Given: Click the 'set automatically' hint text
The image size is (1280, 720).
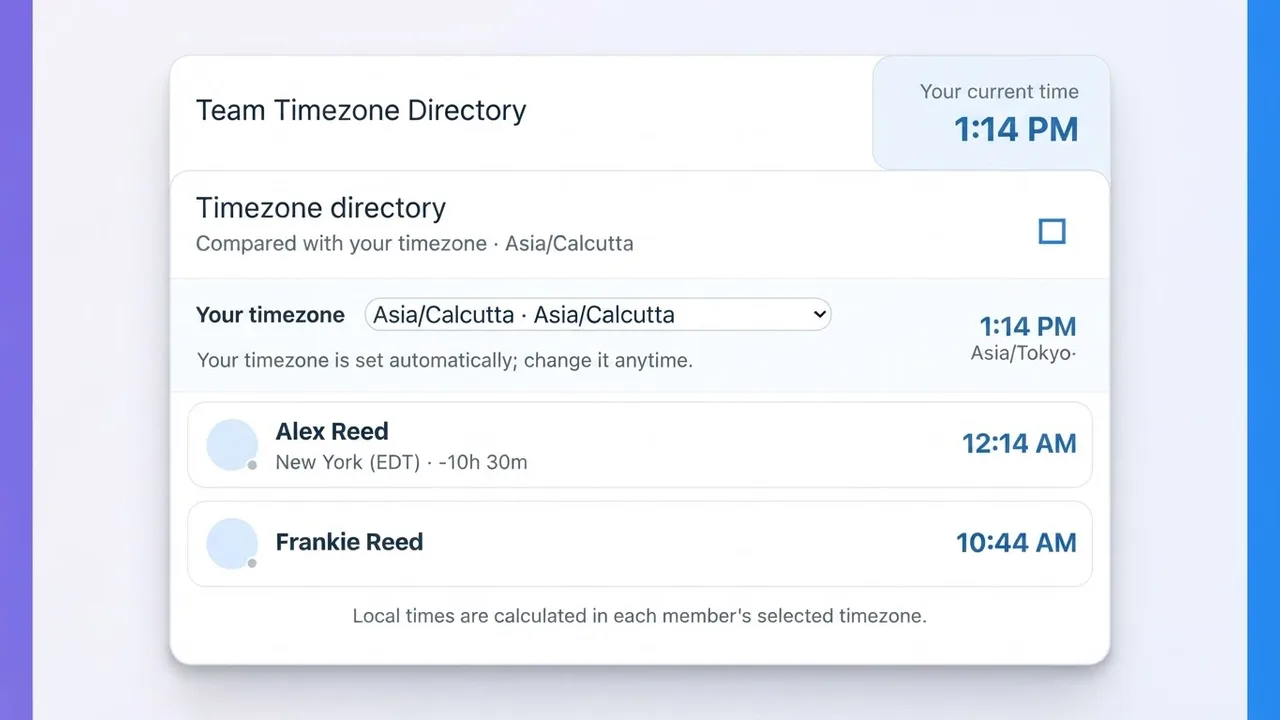Looking at the screenshot, I should (x=444, y=360).
